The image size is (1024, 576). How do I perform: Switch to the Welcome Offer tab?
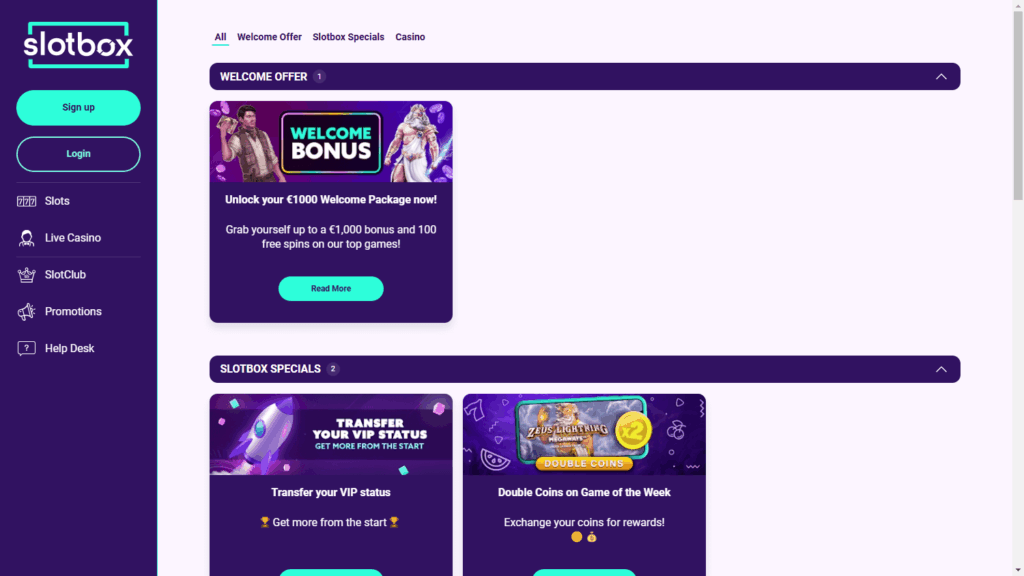[269, 37]
